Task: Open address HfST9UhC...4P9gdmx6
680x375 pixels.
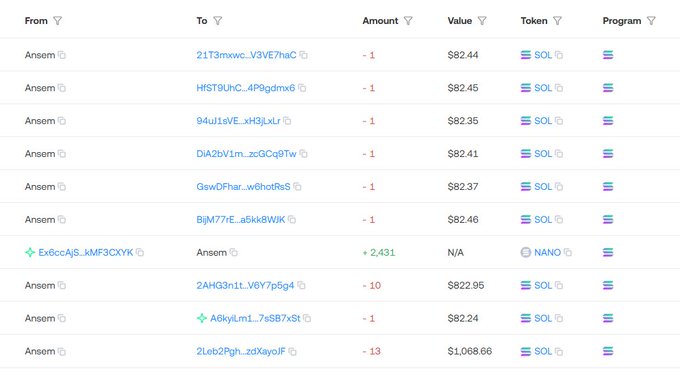Action: pyautogui.click(x=245, y=88)
